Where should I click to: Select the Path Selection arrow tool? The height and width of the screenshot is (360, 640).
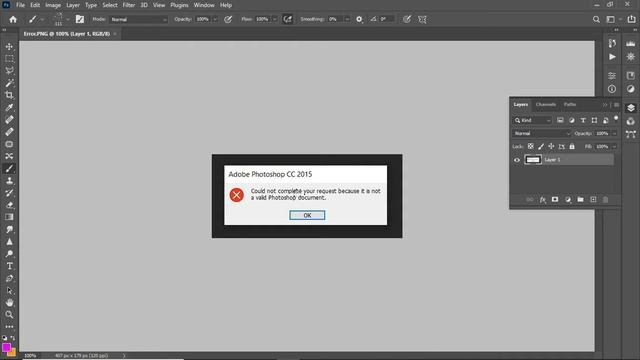[9, 291]
